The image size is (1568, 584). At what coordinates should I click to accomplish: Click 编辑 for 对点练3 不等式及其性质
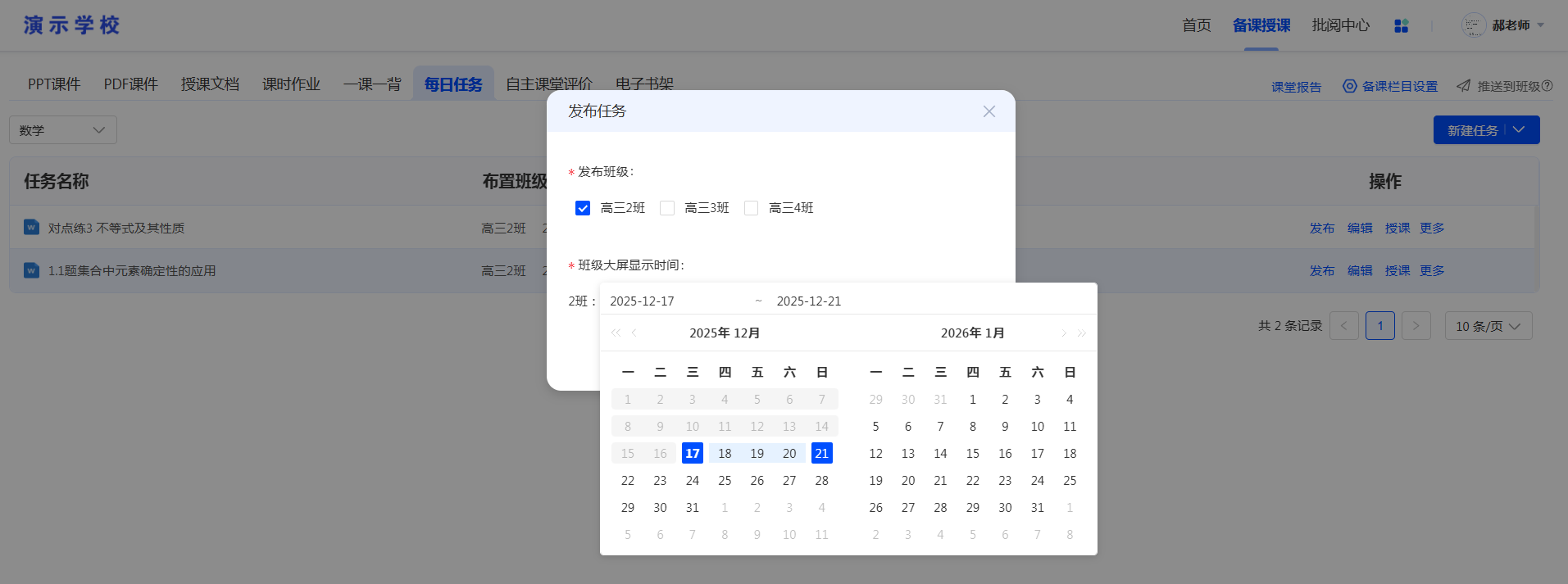click(x=1359, y=228)
